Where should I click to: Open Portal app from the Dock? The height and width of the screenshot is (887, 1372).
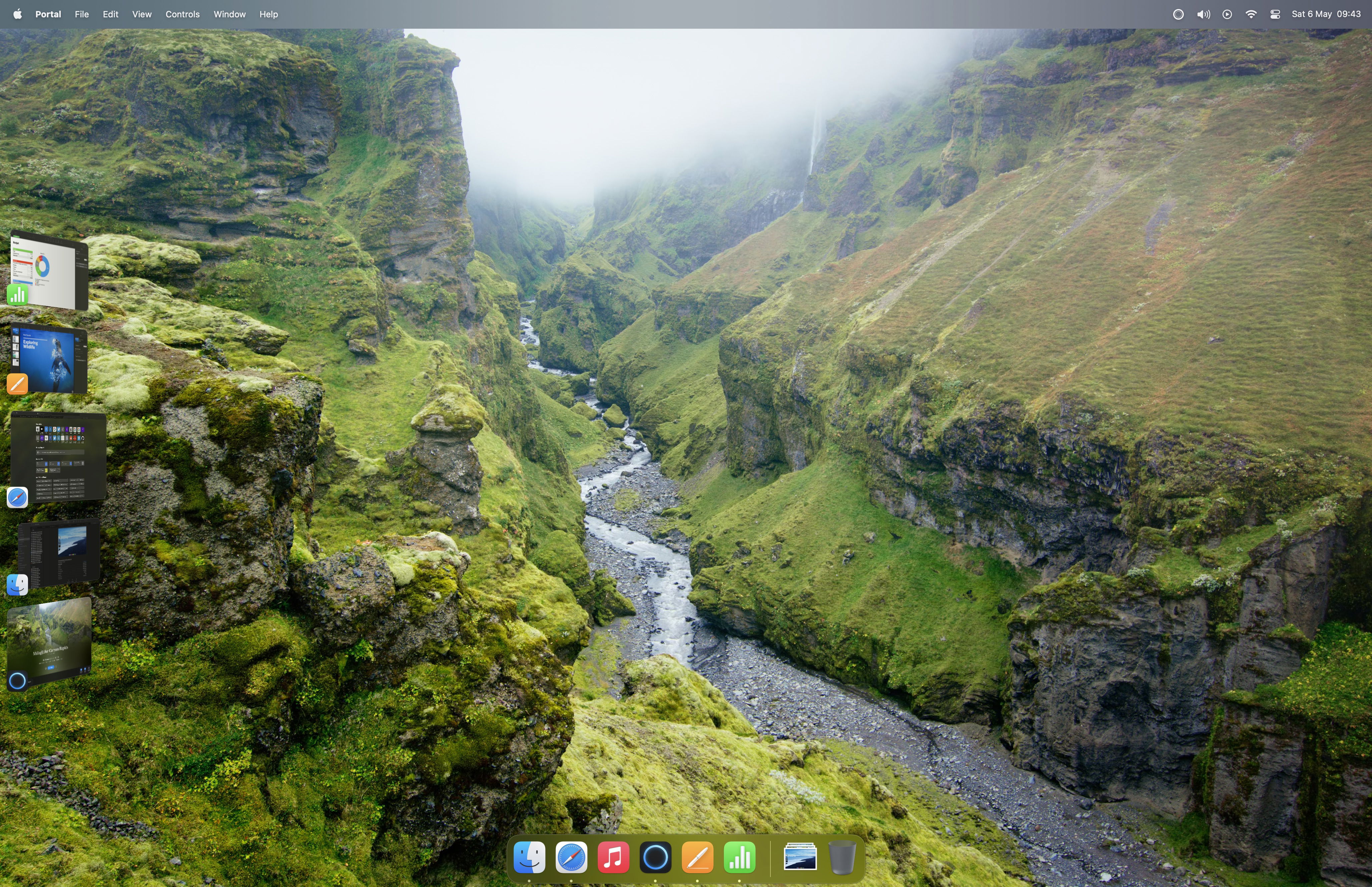click(x=655, y=857)
